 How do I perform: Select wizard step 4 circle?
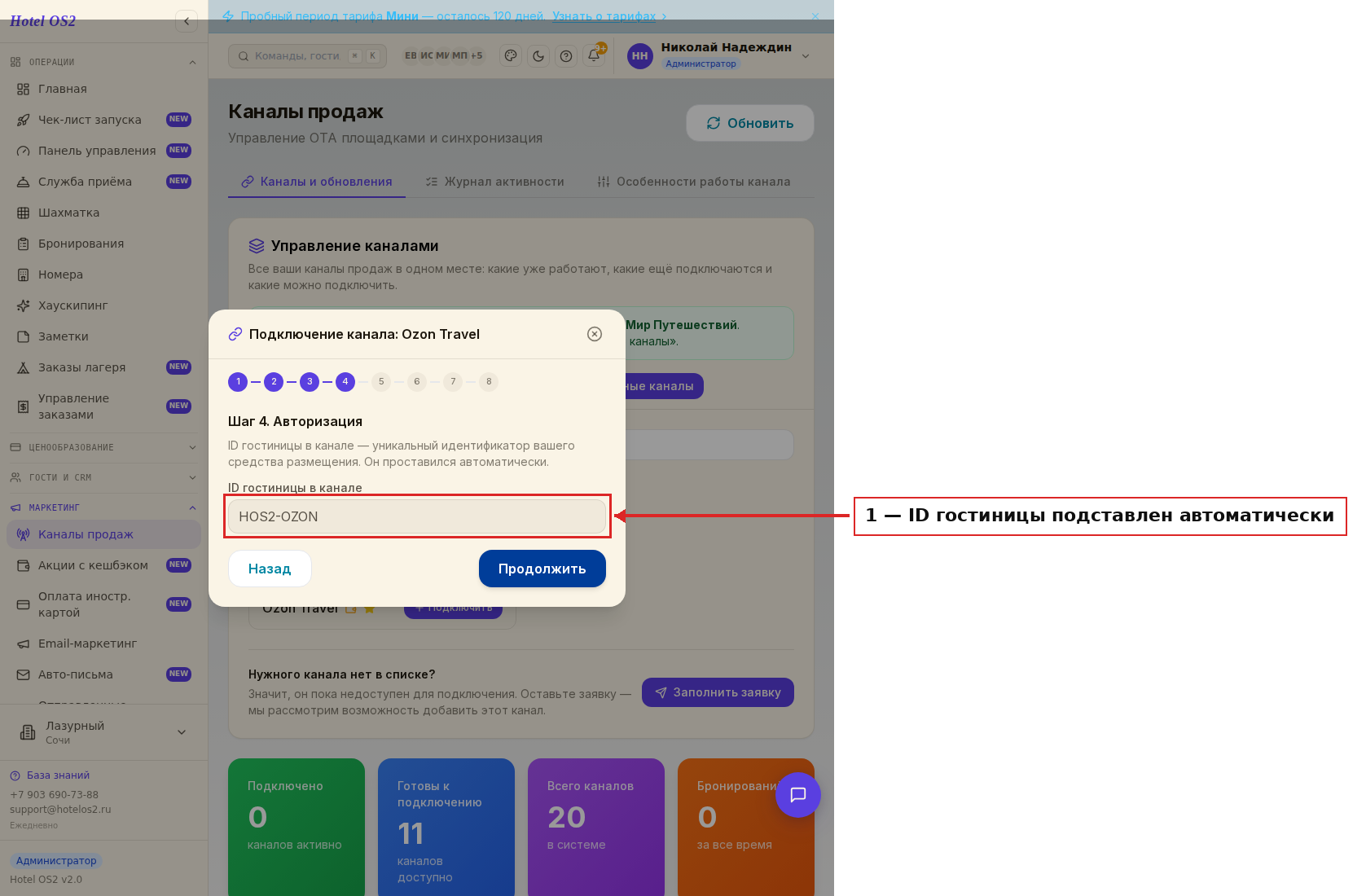click(x=345, y=381)
